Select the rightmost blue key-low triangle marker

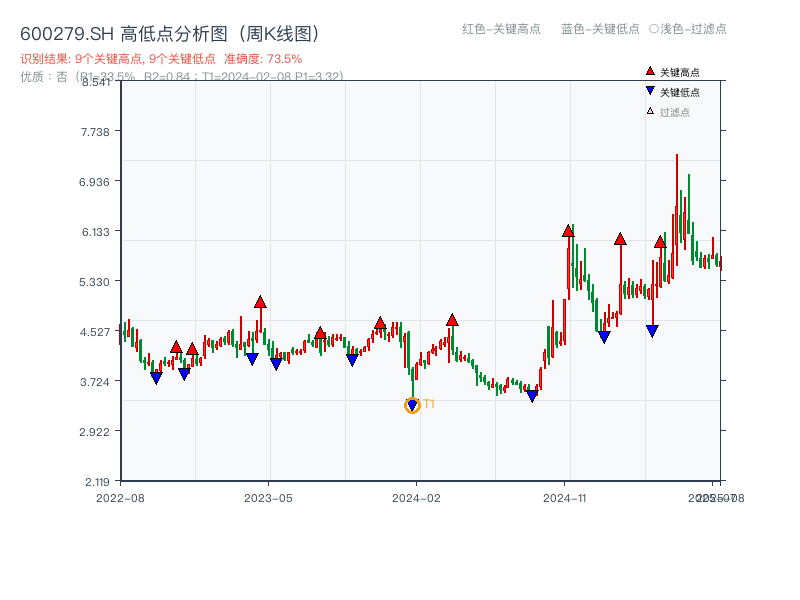[652, 331]
